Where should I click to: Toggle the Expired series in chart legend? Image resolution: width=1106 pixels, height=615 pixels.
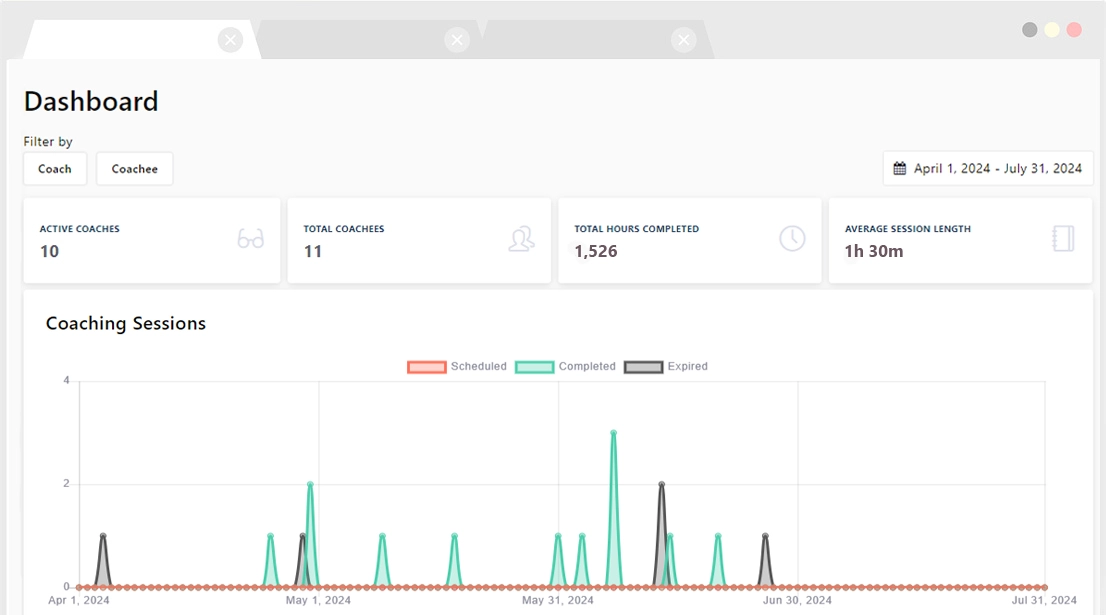tap(666, 367)
